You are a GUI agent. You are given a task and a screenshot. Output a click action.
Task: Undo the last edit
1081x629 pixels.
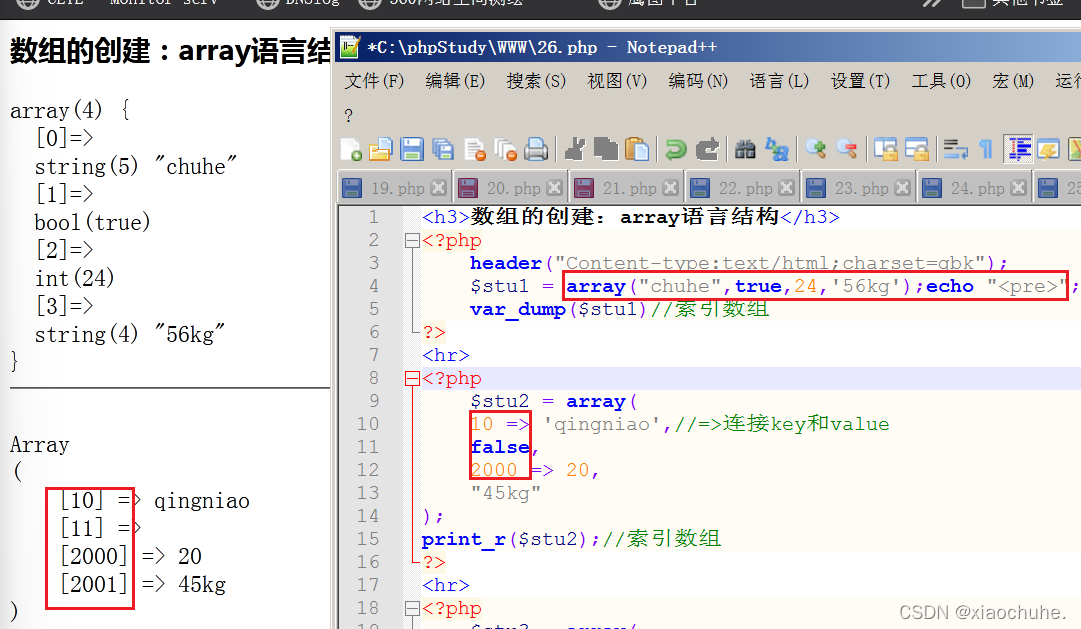coord(676,149)
